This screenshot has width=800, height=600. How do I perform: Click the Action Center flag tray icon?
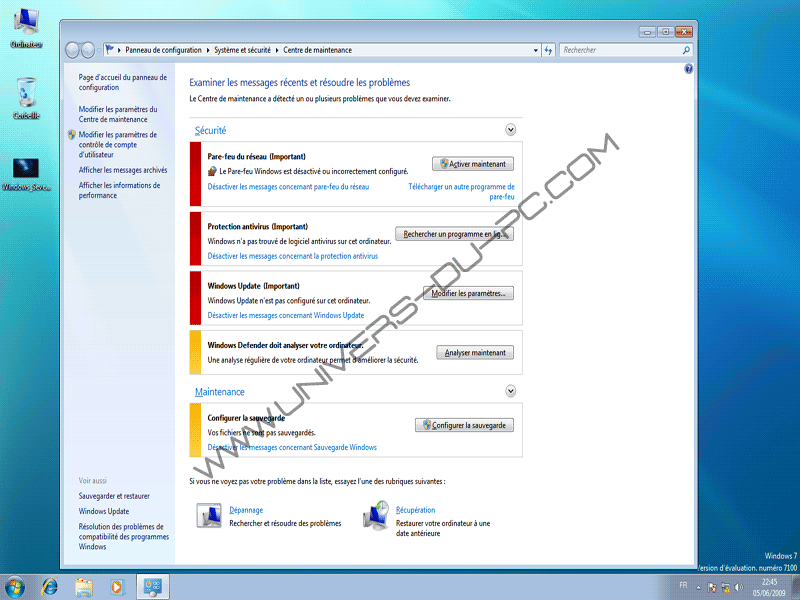[x=712, y=587]
